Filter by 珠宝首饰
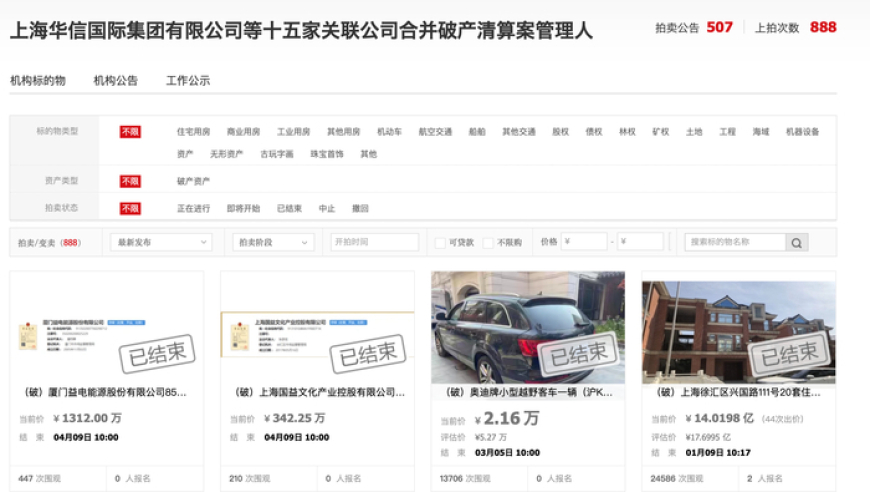Viewport: 870px width, 492px height. point(327,154)
